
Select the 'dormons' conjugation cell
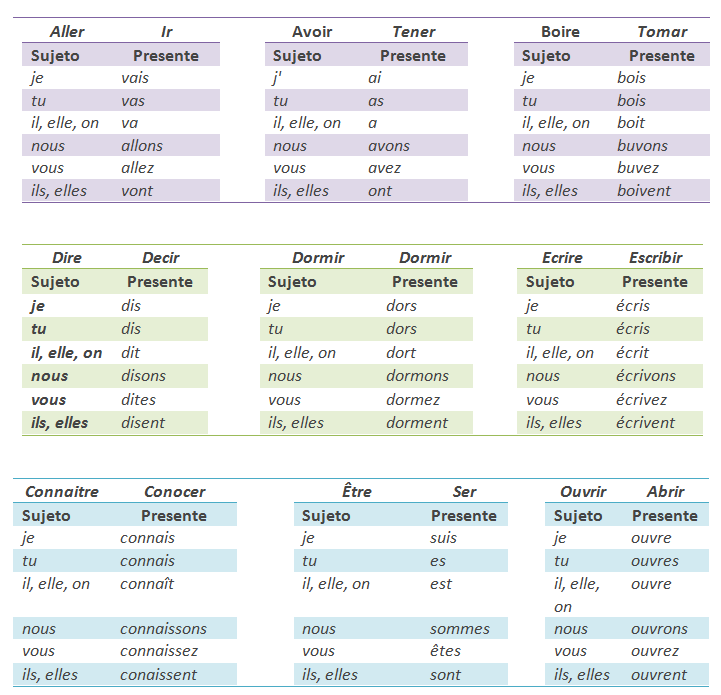coord(418,376)
